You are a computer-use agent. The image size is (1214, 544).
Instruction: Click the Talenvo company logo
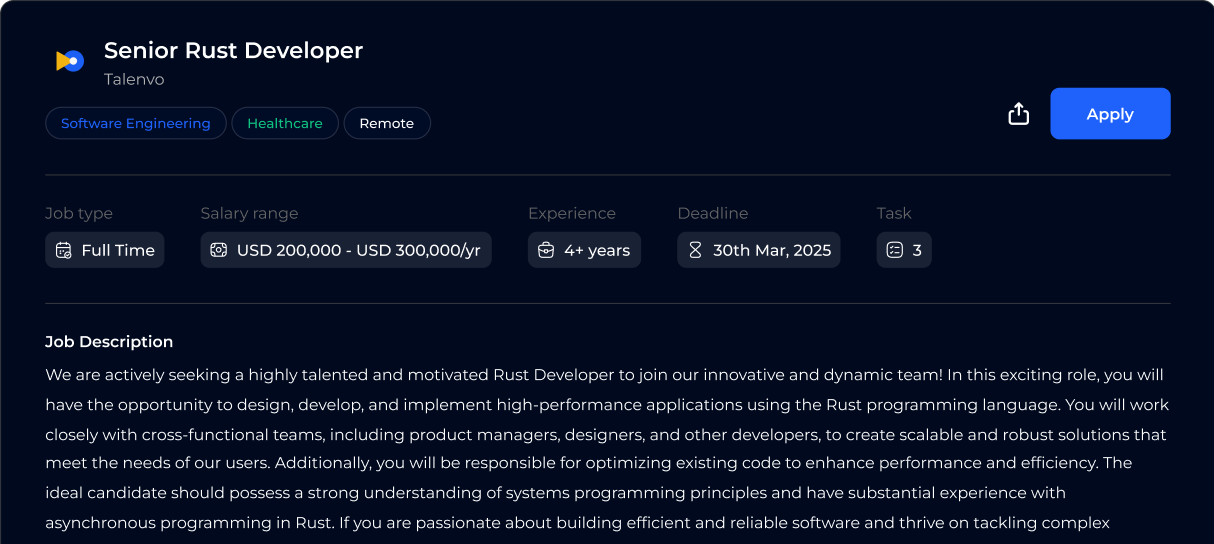69,61
